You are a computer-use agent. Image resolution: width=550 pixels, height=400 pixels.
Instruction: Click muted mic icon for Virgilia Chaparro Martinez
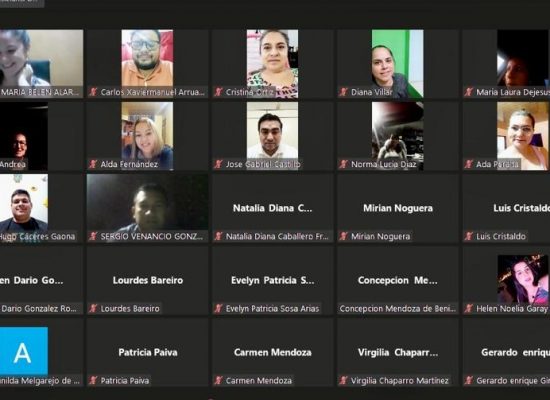[x=344, y=381]
